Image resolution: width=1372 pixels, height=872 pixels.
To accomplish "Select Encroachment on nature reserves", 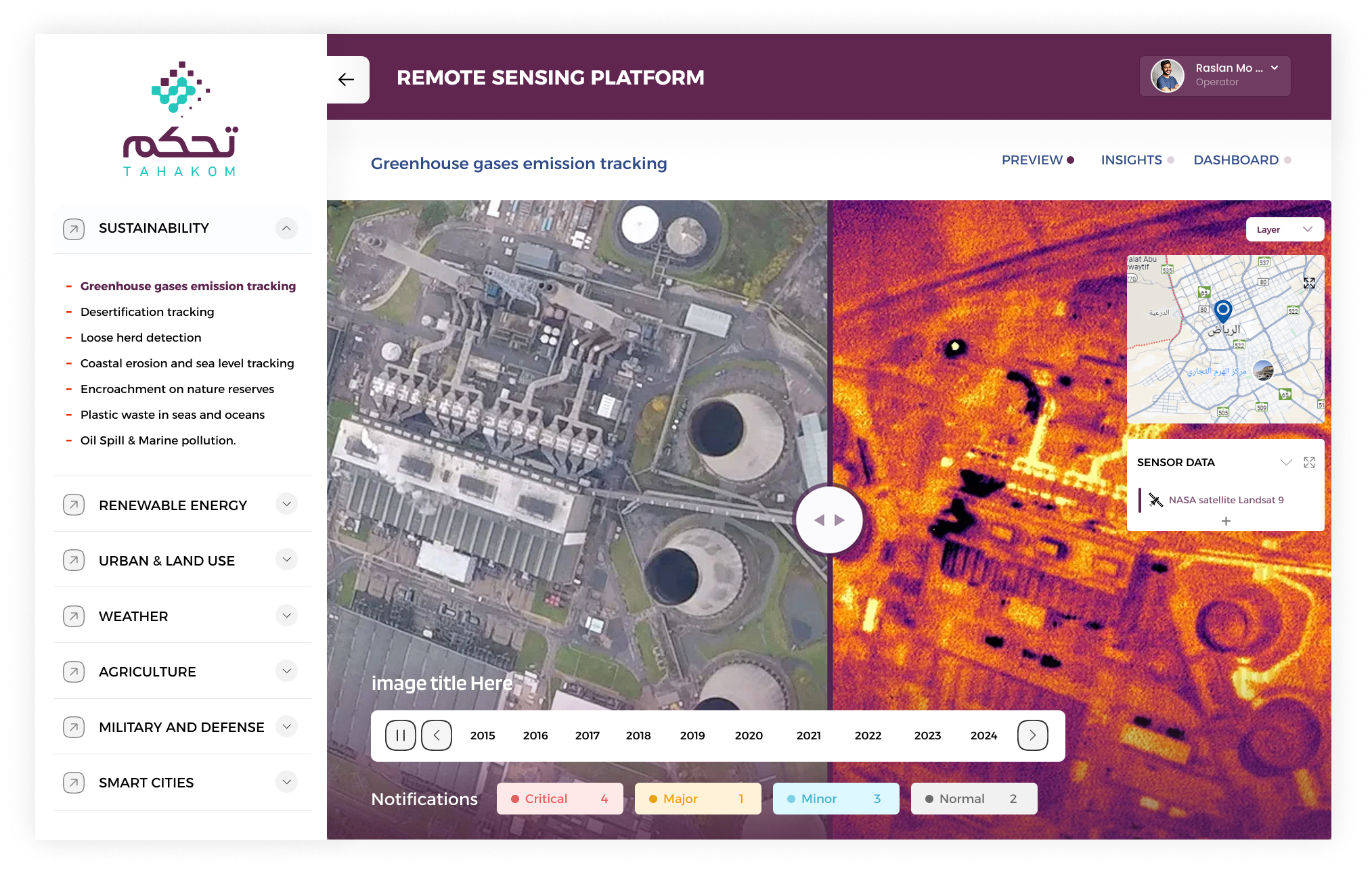I will coord(177,389).
